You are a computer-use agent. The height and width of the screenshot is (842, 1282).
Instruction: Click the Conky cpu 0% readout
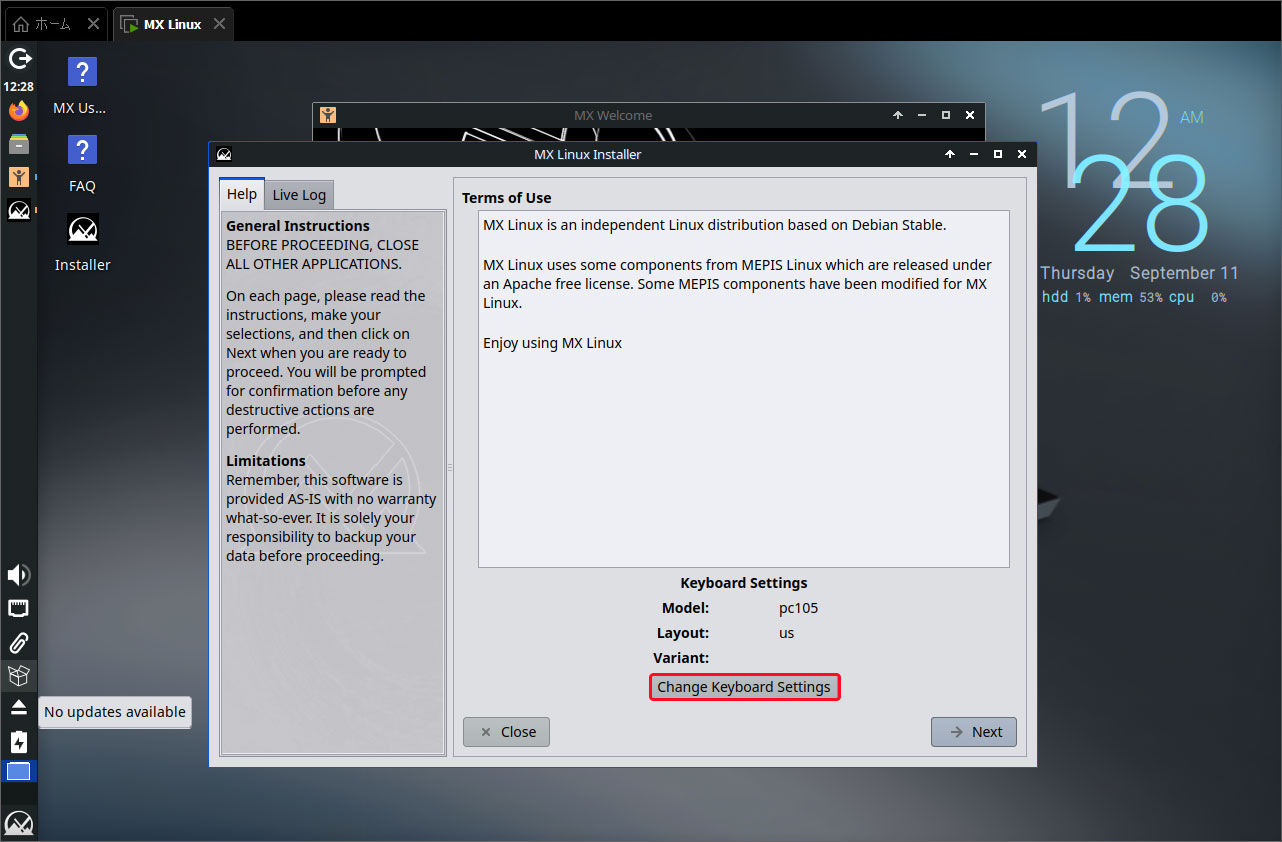(x=1198, y=297)
